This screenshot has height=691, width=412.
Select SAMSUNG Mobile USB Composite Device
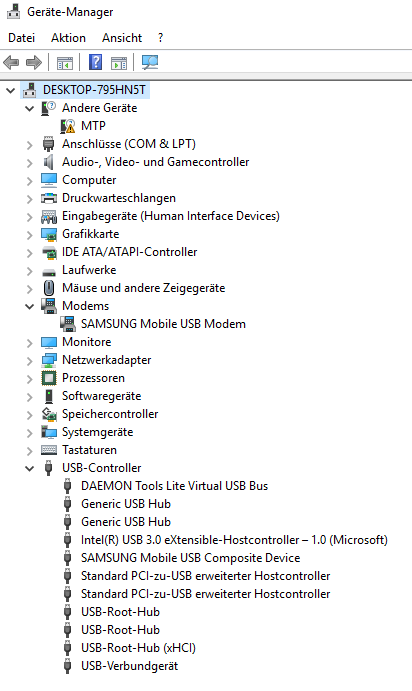tap(190, 558)
